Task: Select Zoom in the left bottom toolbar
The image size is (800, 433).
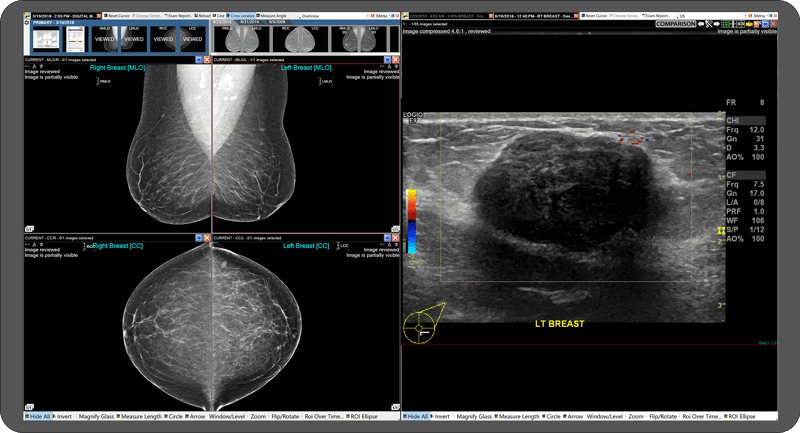Action: tap(257, 417)
